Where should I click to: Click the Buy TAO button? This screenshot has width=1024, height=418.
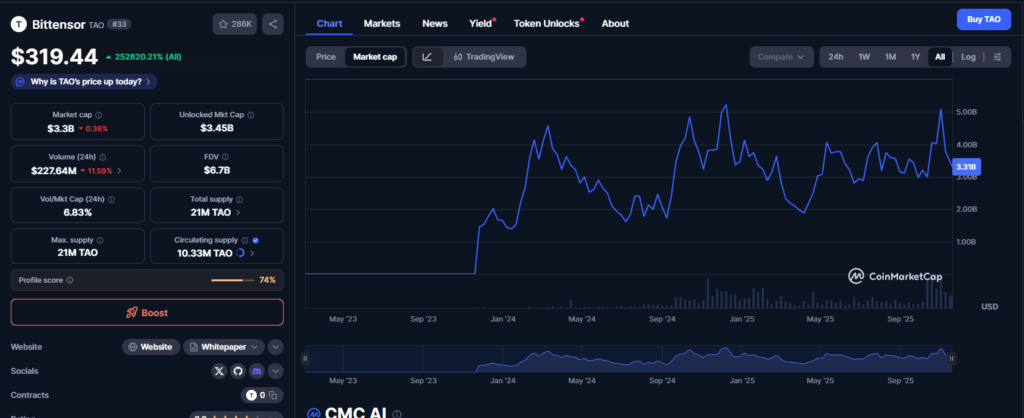click(984, 20)
